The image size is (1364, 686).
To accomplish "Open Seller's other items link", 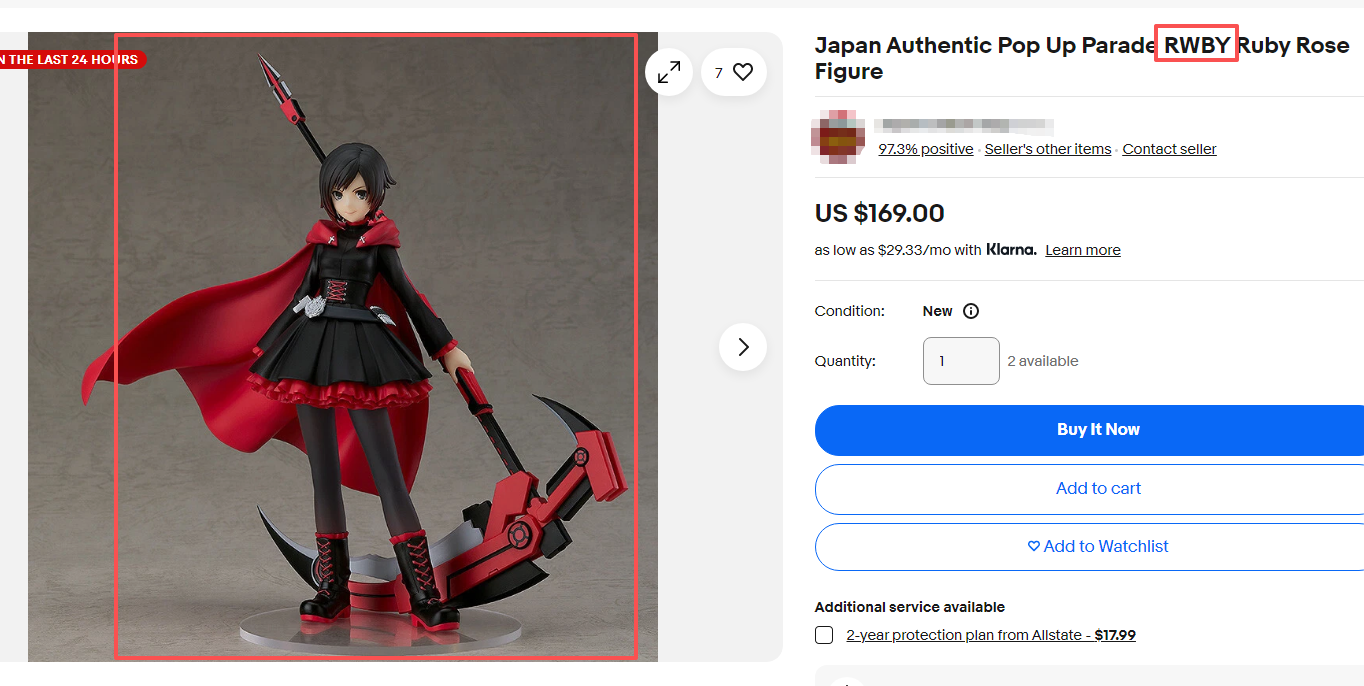I will click(1048, 149).
